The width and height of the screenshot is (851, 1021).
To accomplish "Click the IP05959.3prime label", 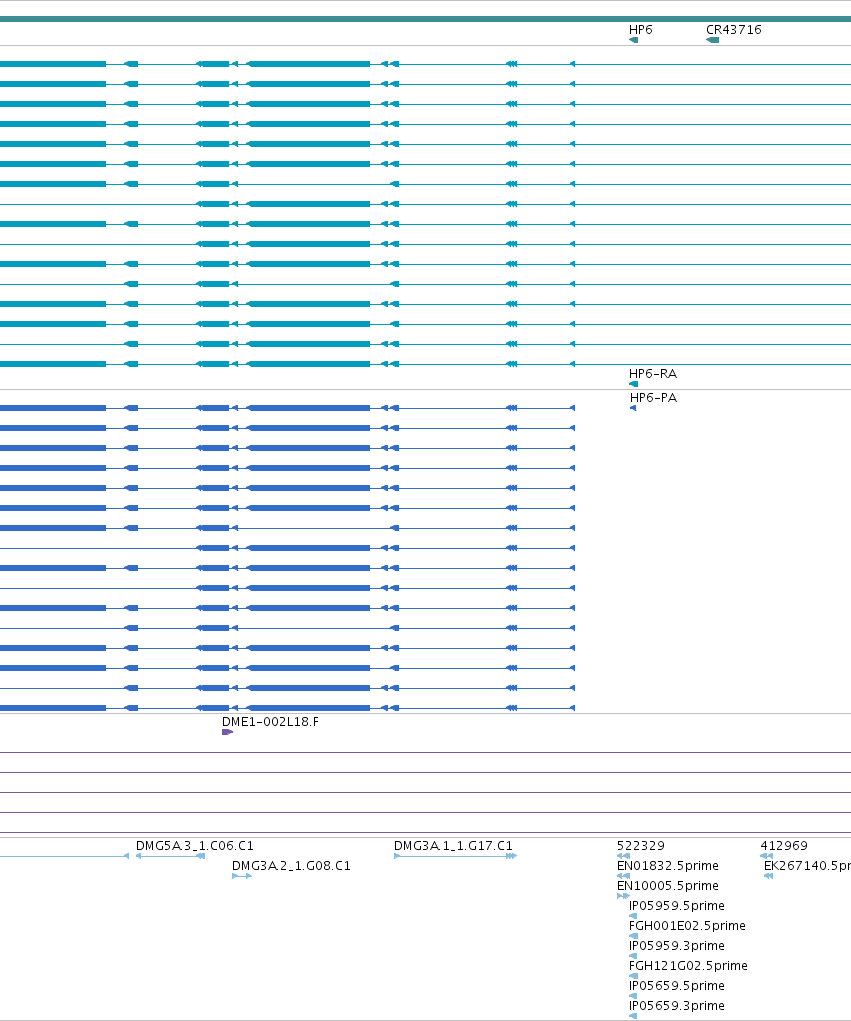I will [x=677, y=946].
